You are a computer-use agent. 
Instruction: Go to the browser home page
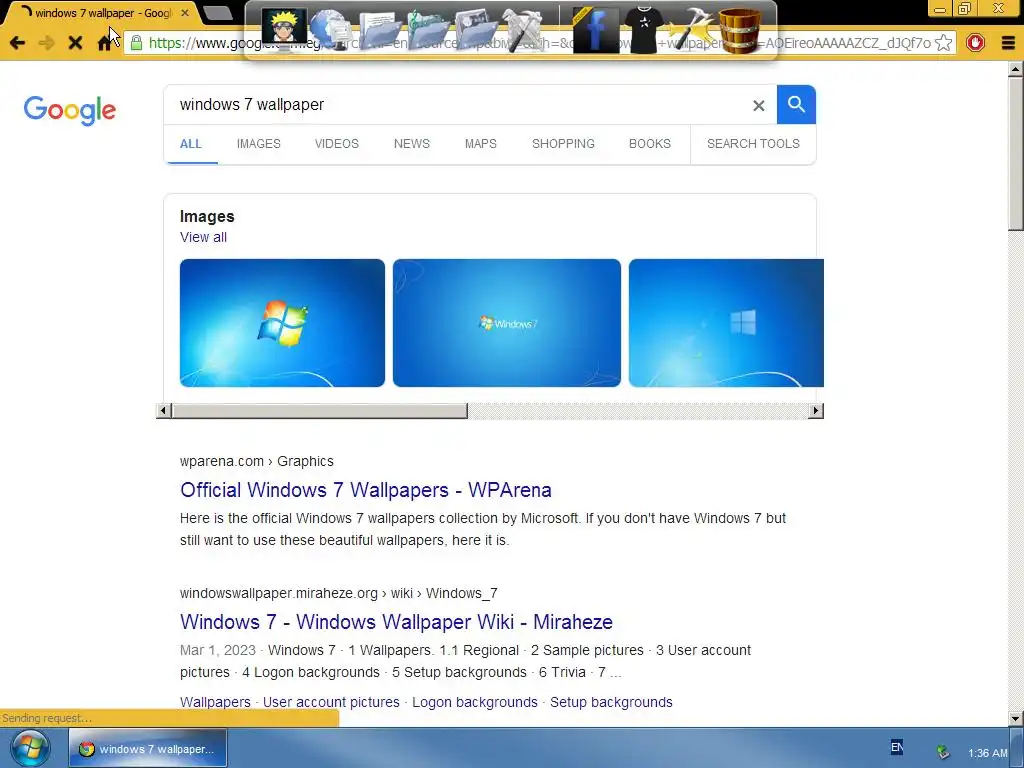[104, 43]
